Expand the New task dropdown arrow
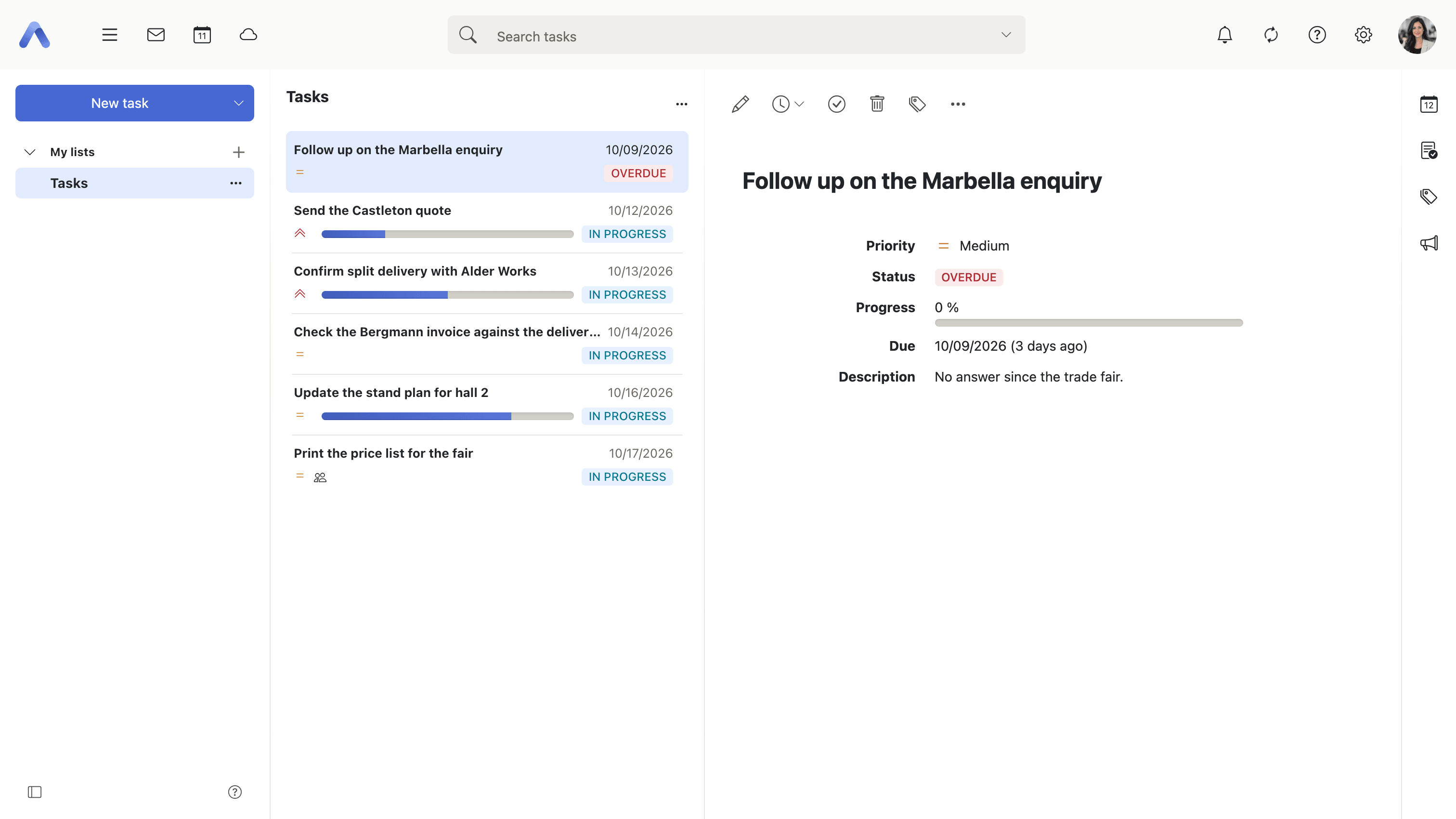This screenshot has width=1456, height=819. coord(238,103)
